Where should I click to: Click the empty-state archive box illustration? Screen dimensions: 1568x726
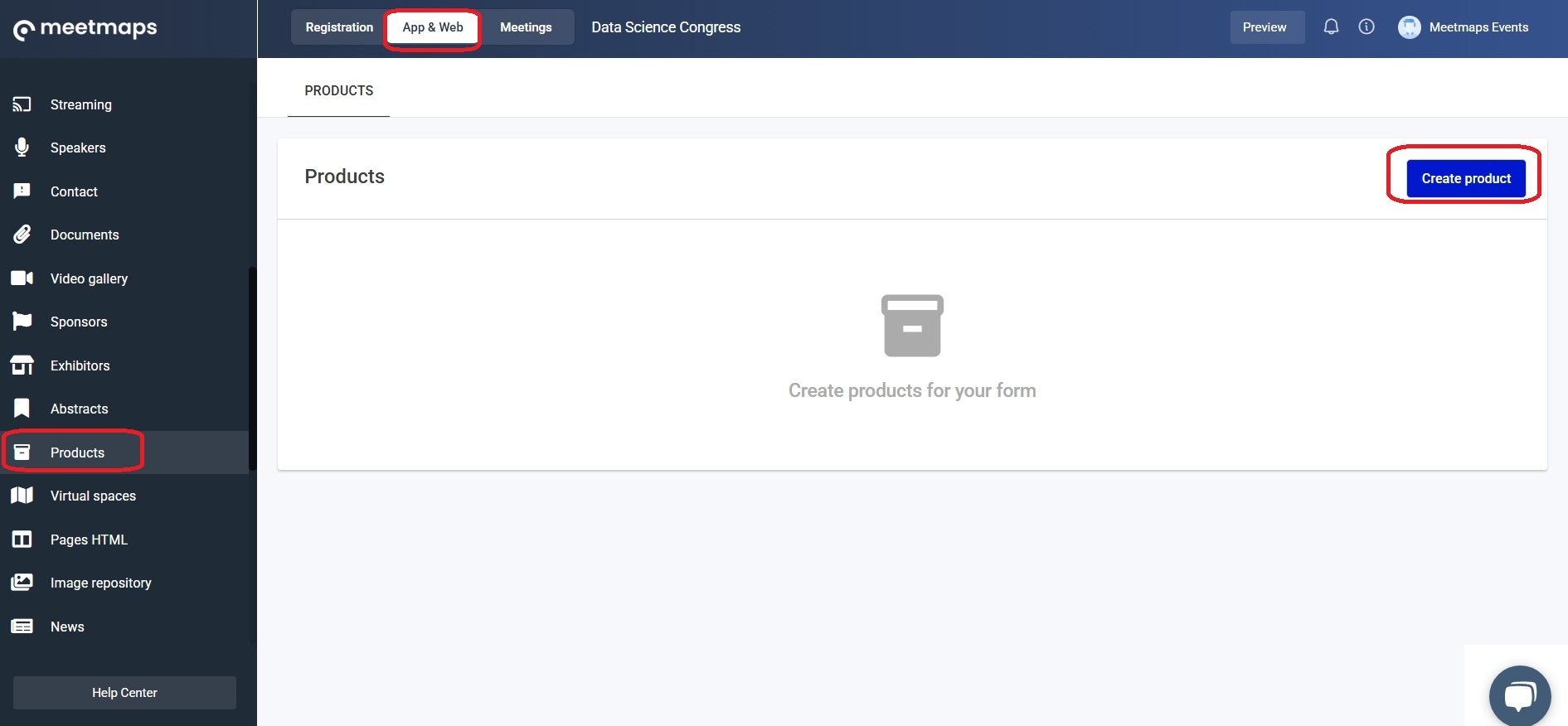coord(912,326)
